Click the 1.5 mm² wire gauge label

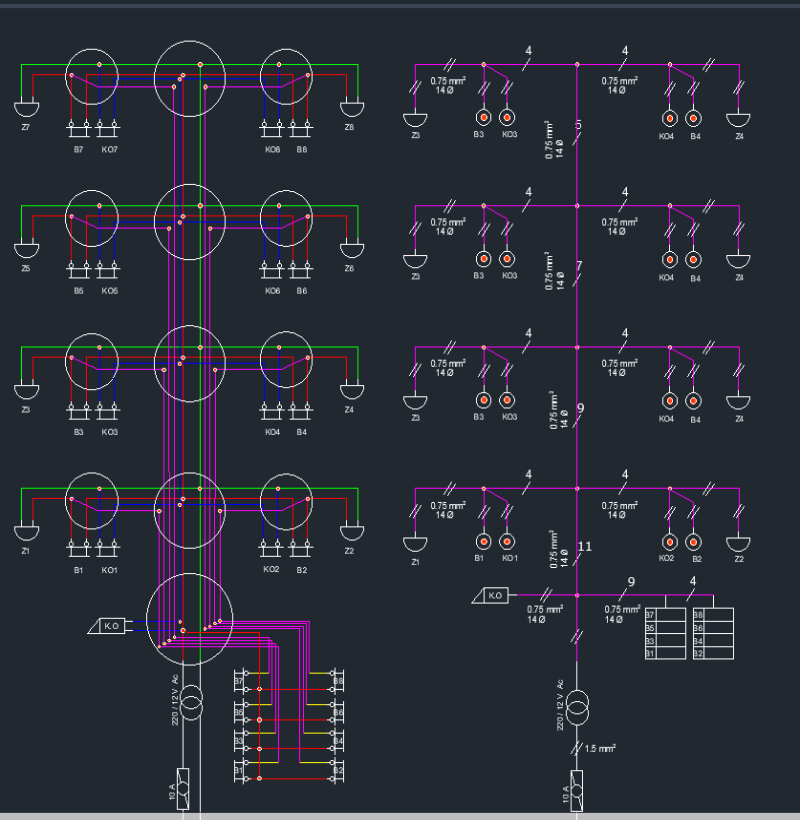click(601, 745)
